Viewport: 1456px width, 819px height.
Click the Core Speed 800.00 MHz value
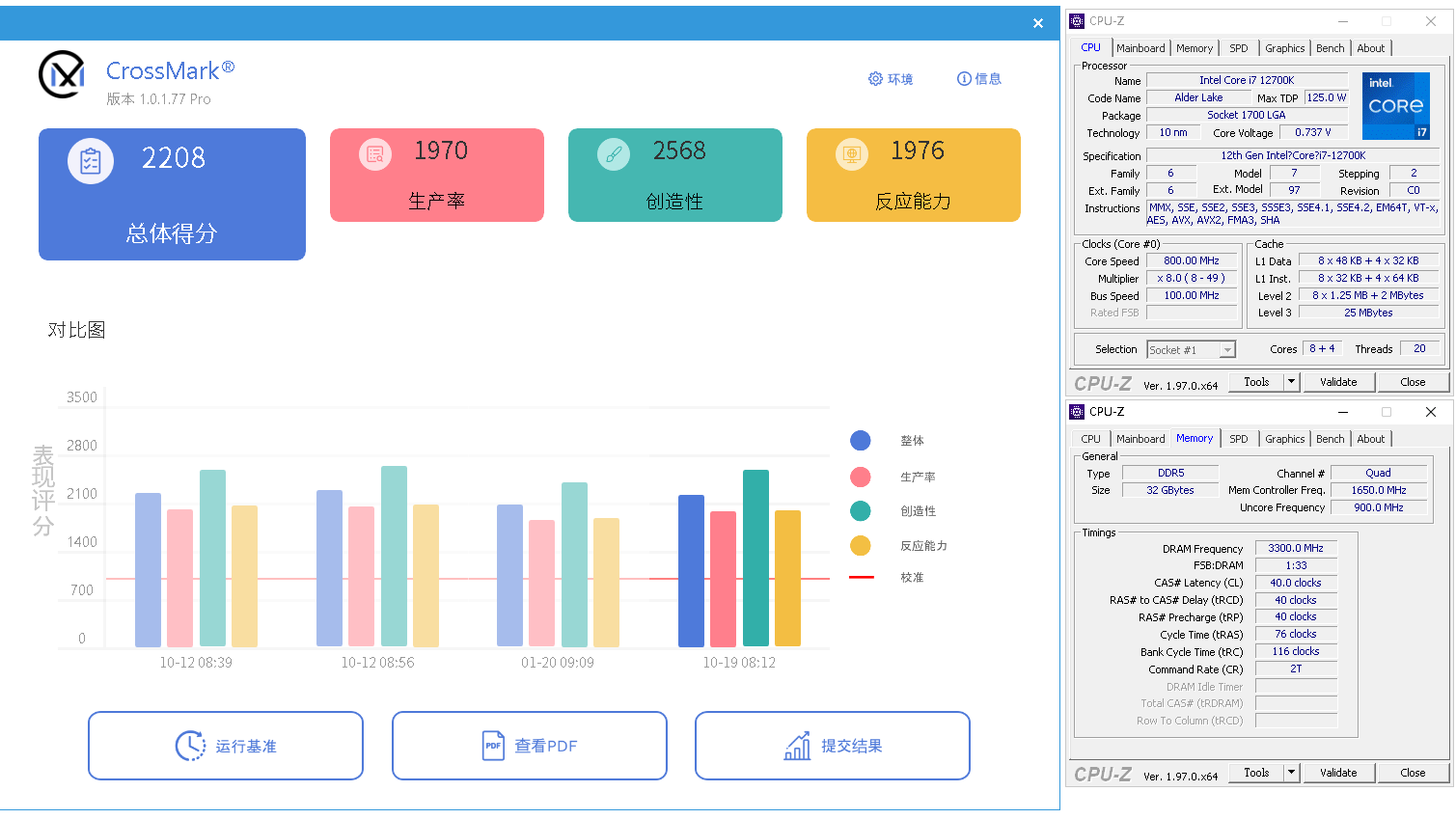click(x=1192, y=260)
